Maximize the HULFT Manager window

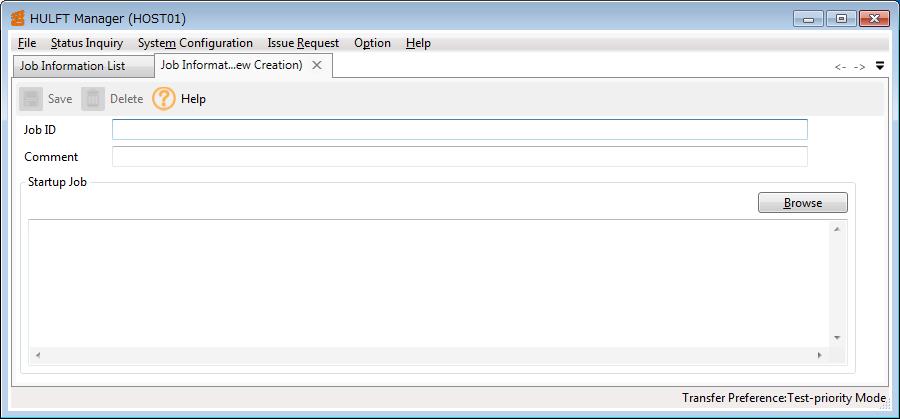click(841, 19)
